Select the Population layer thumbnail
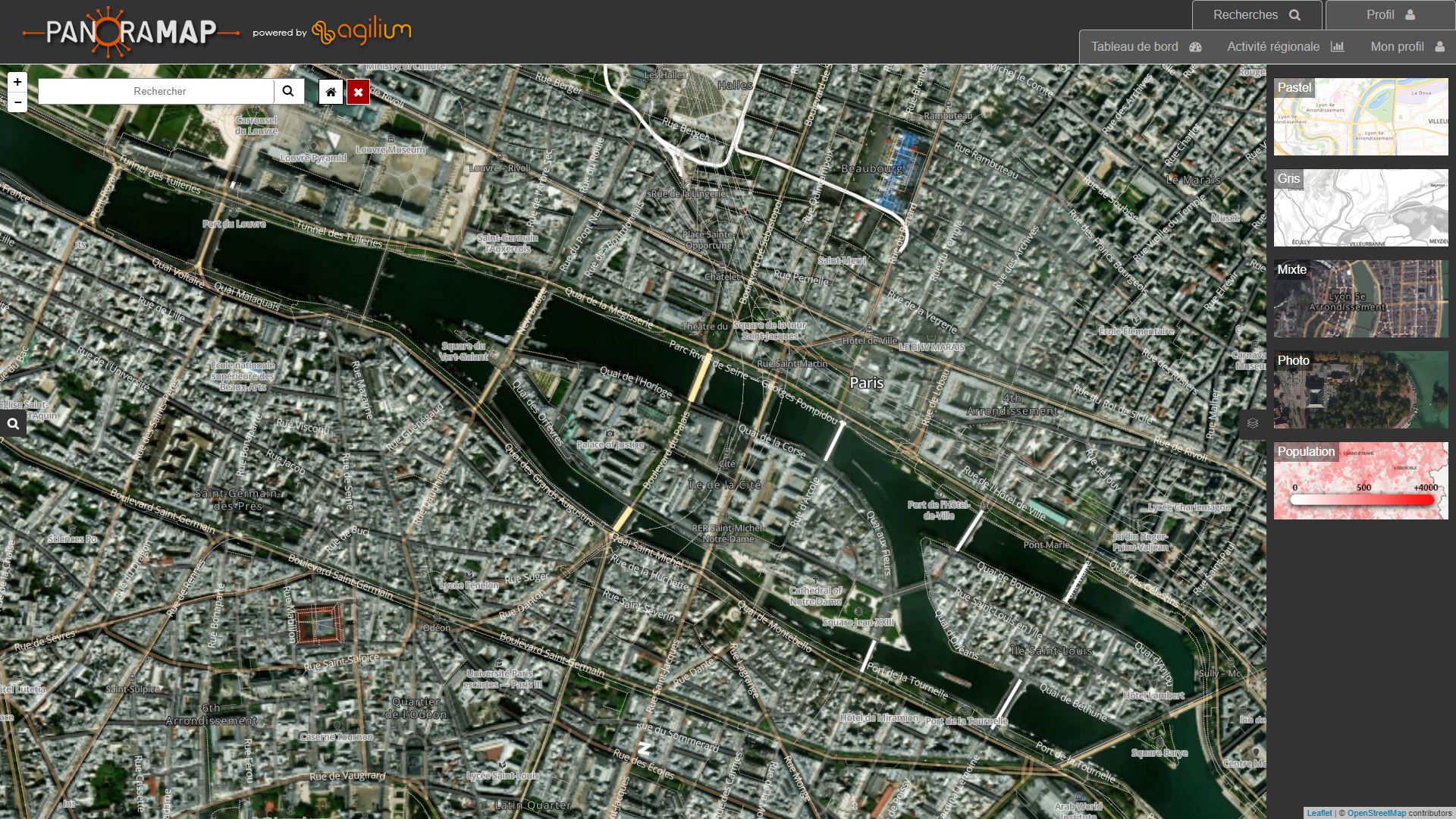The width and height of the screenshot is (1456, 819). (1360, 481)
